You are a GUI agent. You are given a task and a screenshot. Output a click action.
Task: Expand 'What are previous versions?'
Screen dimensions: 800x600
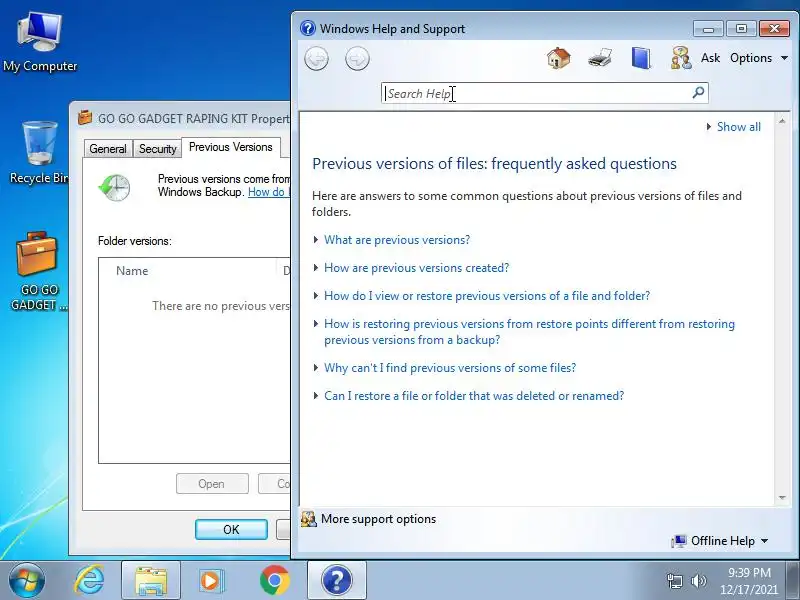coord(397,240)
